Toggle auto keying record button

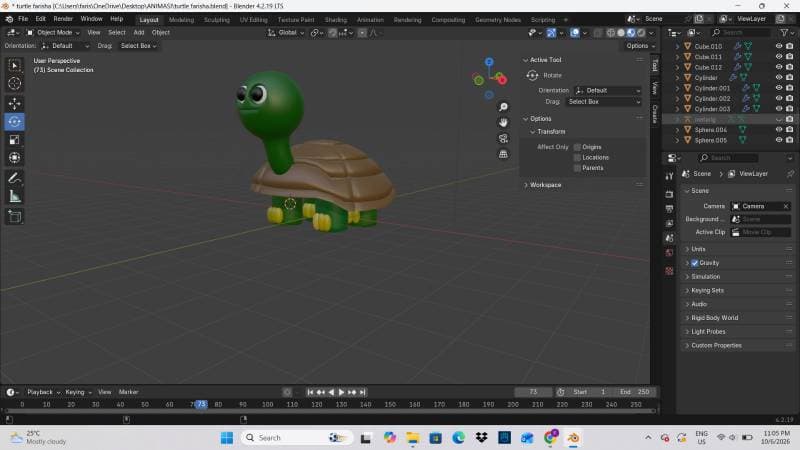coord(287,392)
